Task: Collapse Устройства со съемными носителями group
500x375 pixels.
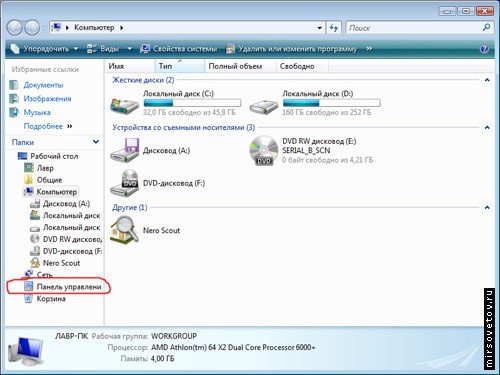Action: click(x=487, y=127)
